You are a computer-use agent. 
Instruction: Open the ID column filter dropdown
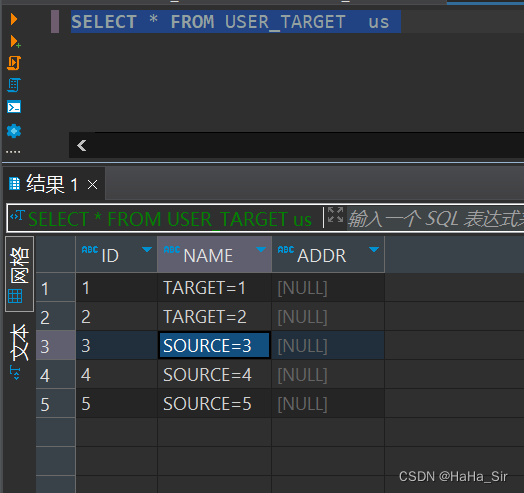coord(147,249)
